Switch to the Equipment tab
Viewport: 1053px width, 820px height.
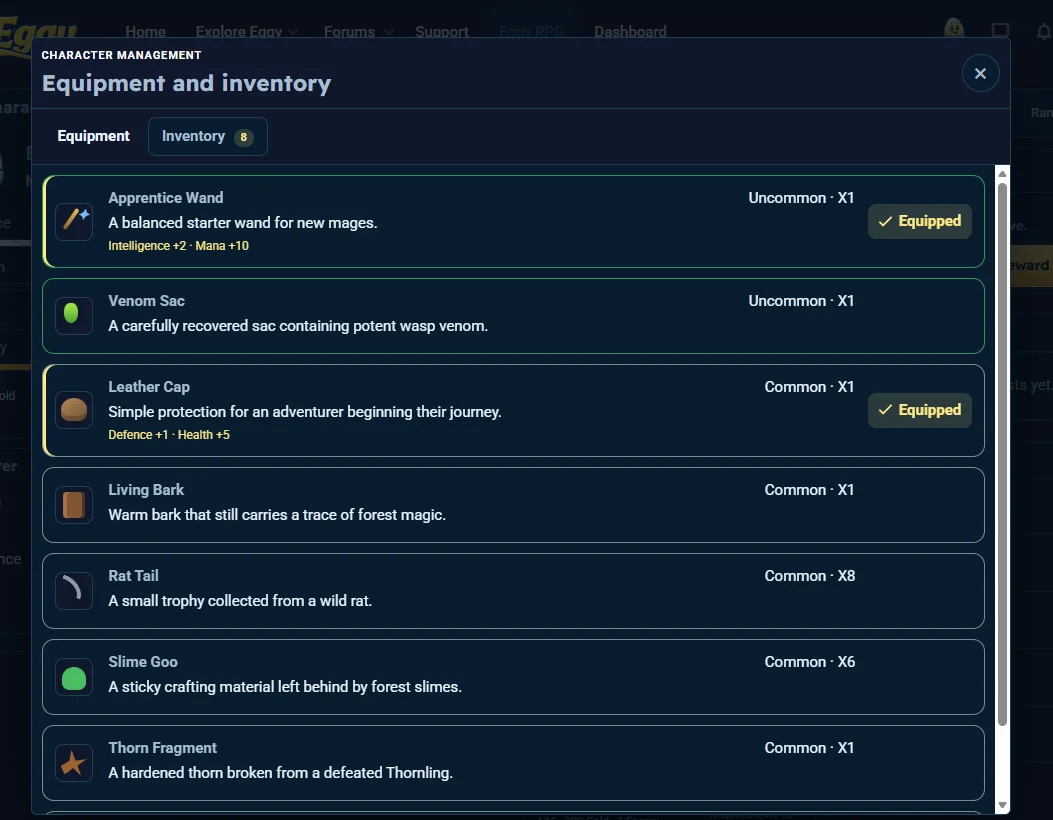(x=93, y=136)
